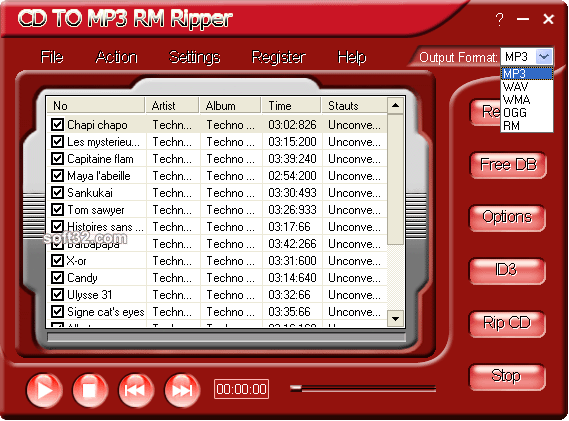Uncheck the Ulysse 31 track
This screenshot has height=421, width=569.
[x=57, y=295]
